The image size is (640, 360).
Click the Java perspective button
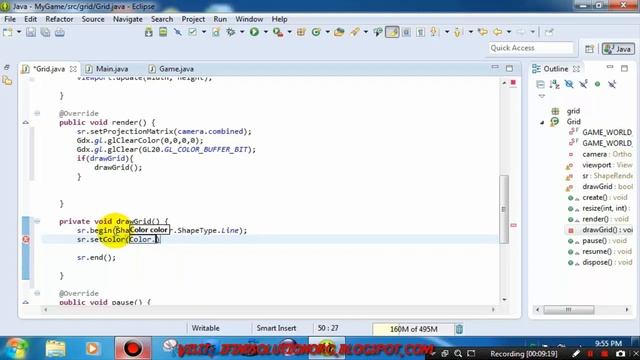tap(618, 49)
